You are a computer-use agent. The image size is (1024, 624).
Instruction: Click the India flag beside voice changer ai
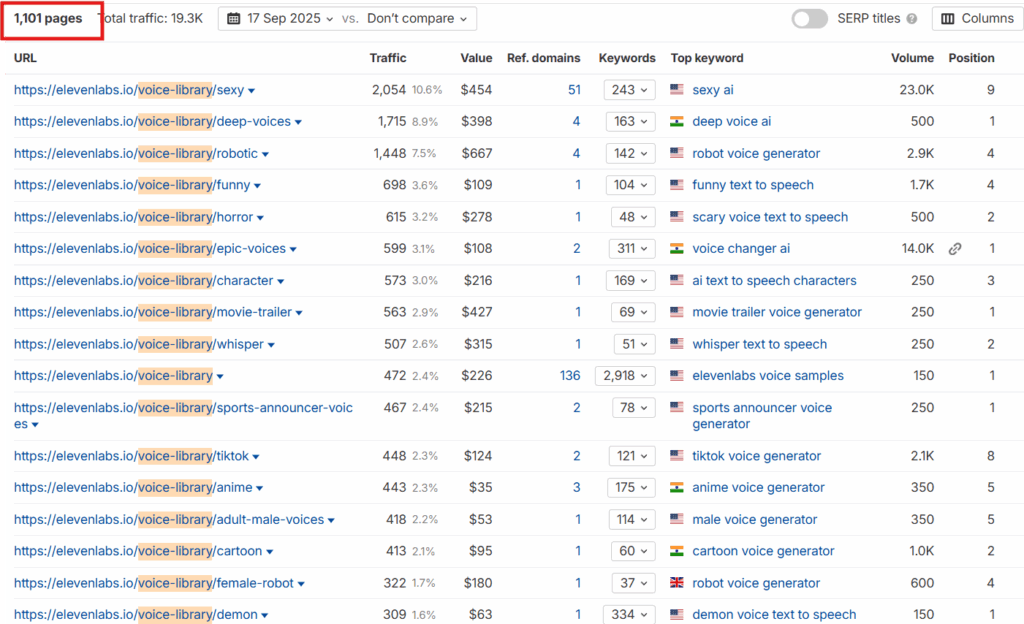(677, 249)
